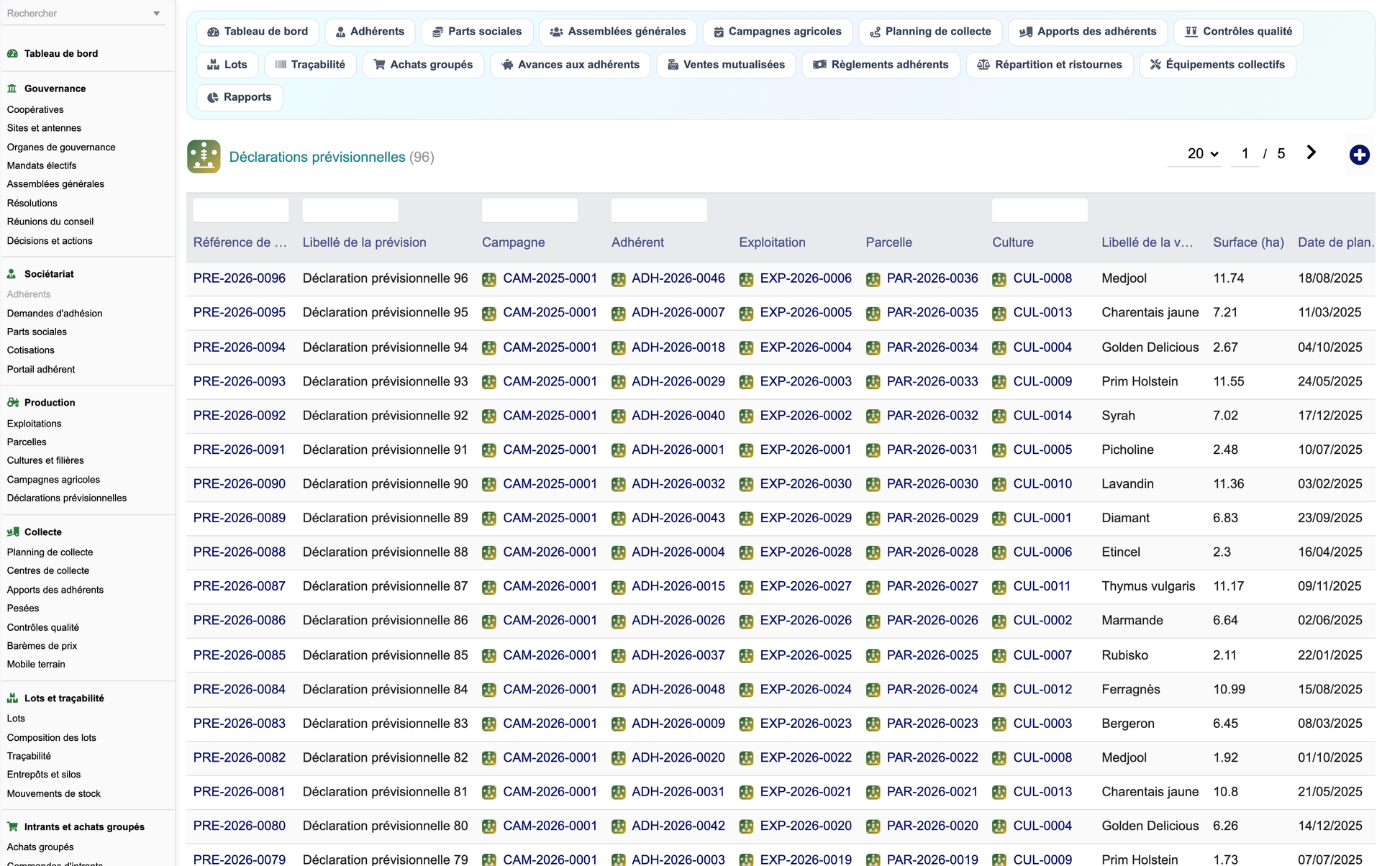The image size is (1400, 866).
Task: Open Coopératives in the sidebar
Action: (x=35, y=109)
